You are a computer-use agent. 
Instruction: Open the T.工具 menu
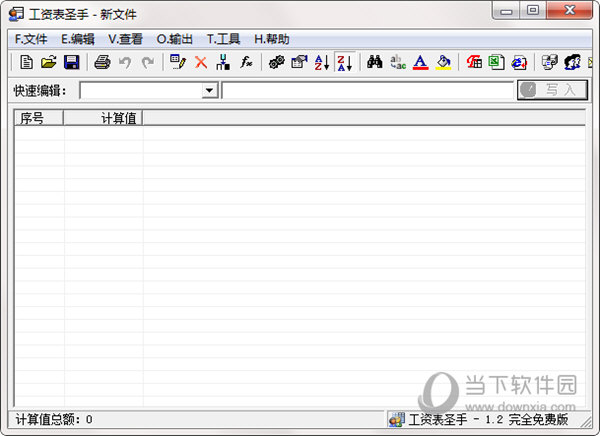223,39
